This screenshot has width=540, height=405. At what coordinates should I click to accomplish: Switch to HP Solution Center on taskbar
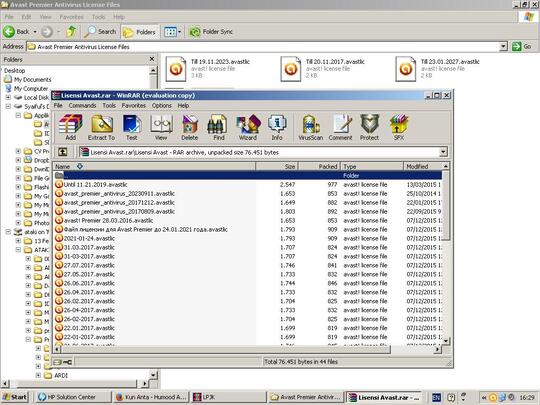coord(74,397)
